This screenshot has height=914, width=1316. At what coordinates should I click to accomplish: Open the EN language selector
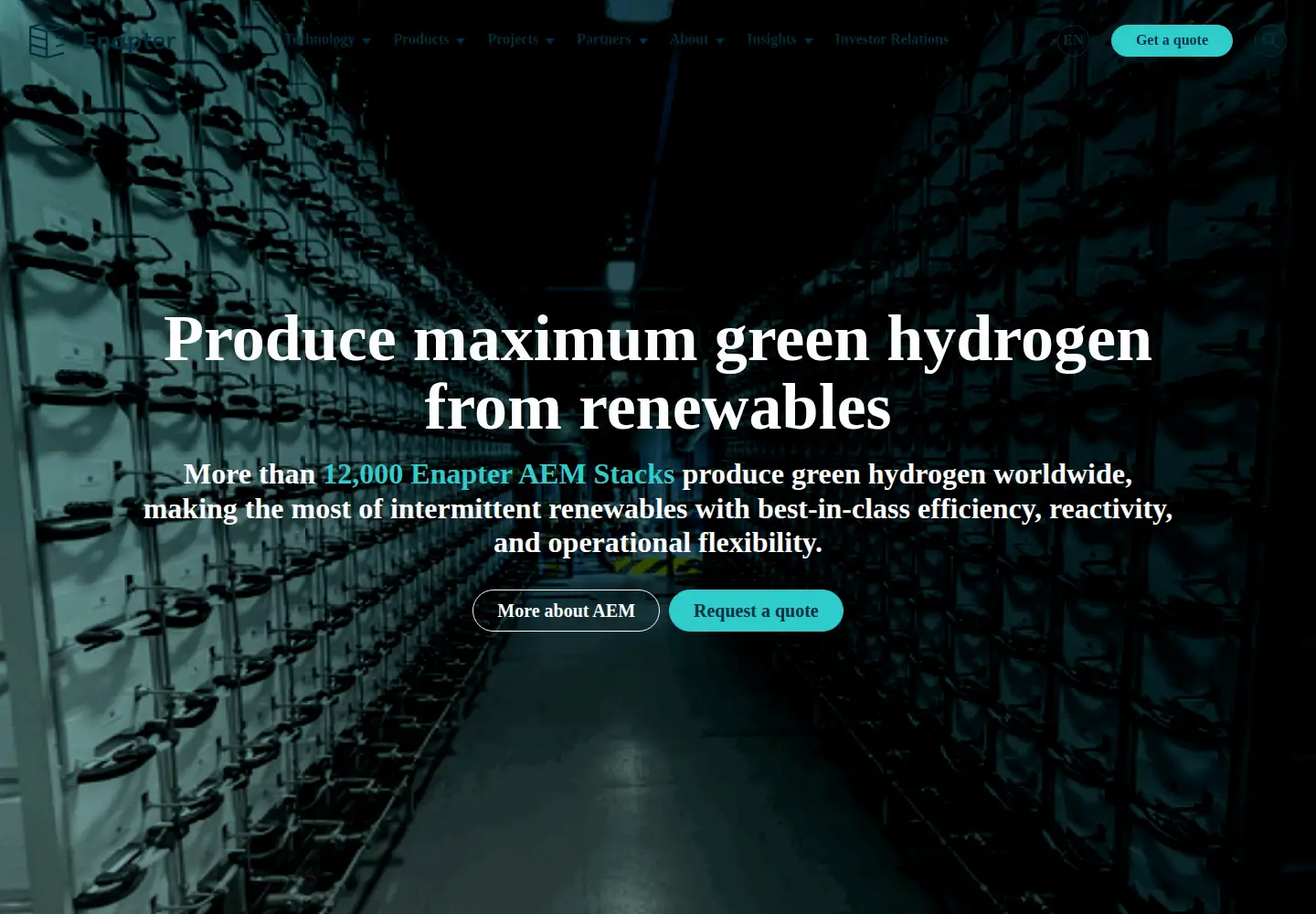pyautogui.click(x=1073, y=40)
